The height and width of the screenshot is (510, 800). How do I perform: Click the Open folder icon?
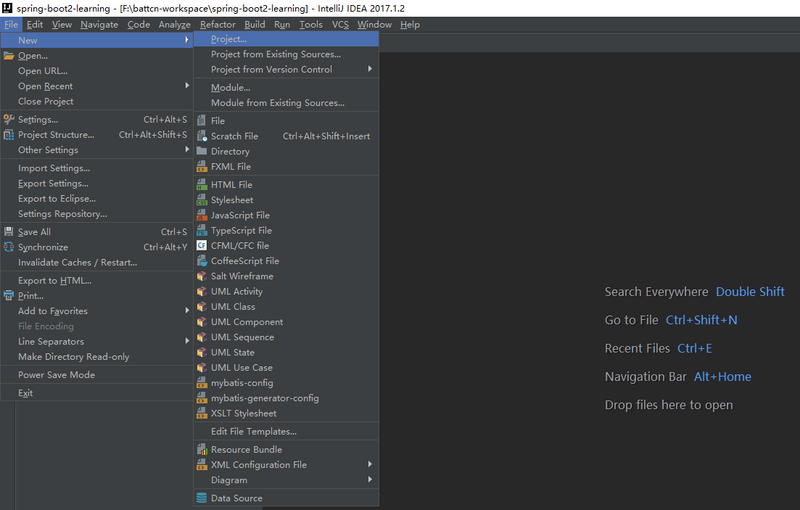click(9, 56)
